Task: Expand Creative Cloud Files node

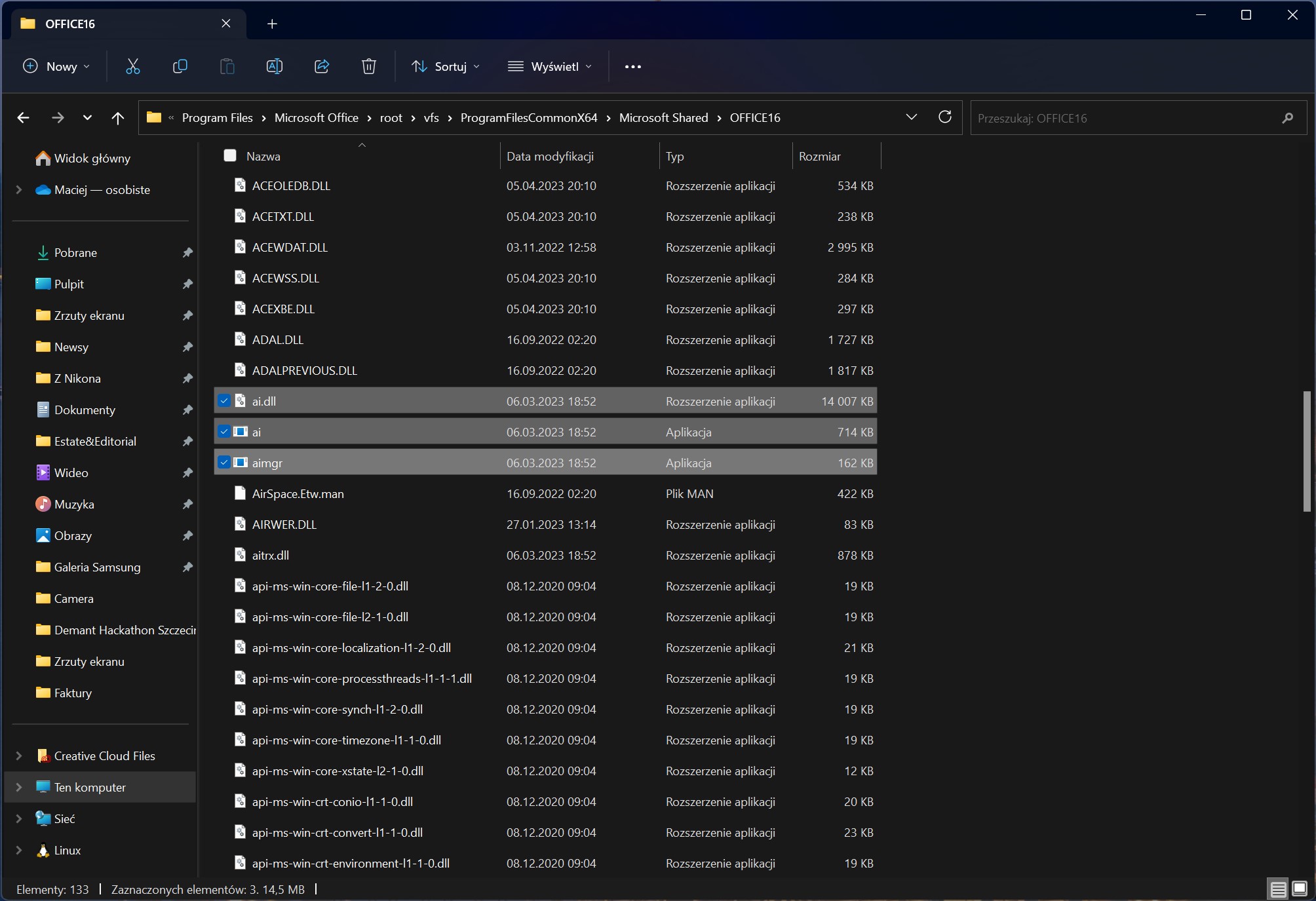Action: pyautogui.click(x=19, y=756)
